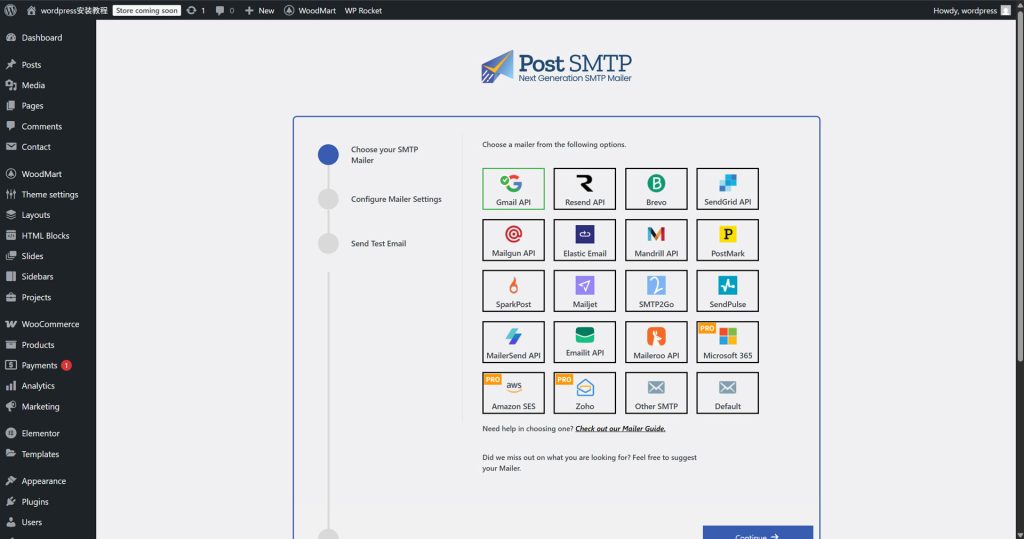Select the Gmail API mailer option
Screen dimensions: 1024x539
point(513,188)
